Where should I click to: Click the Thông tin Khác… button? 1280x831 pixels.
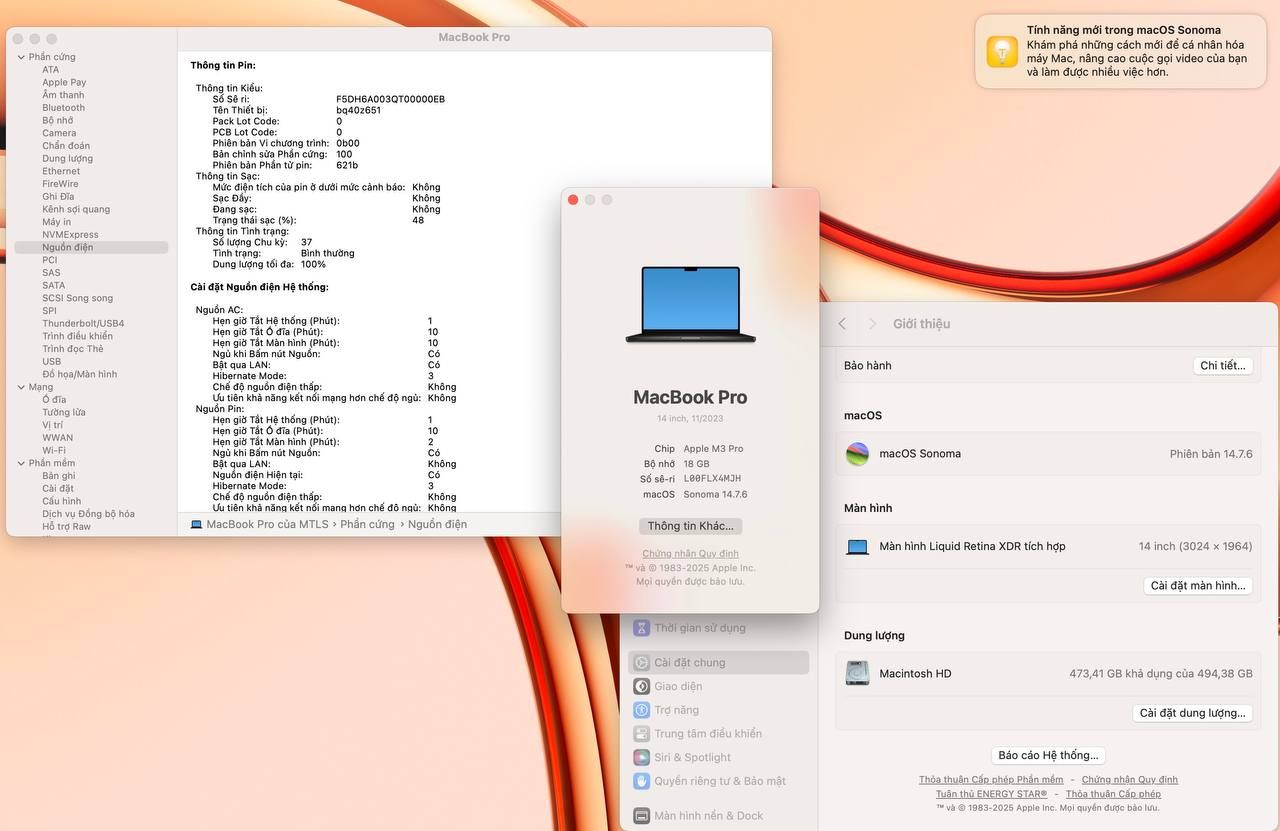pyautogui.click(x=690, y=526)
